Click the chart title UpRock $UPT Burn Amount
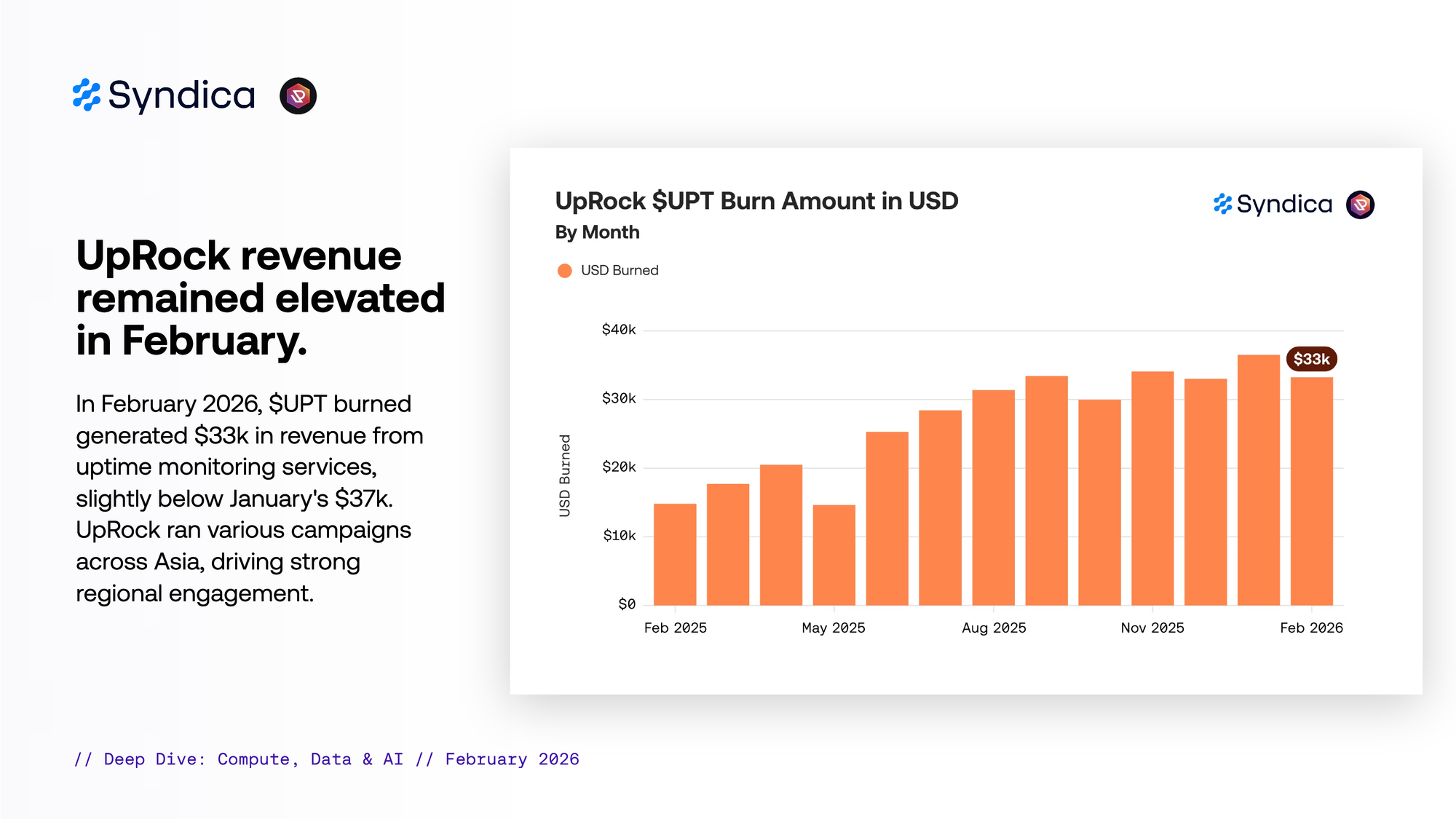Screen dimensions: 1456x819 pyautogui.click(x=756, y=201)
